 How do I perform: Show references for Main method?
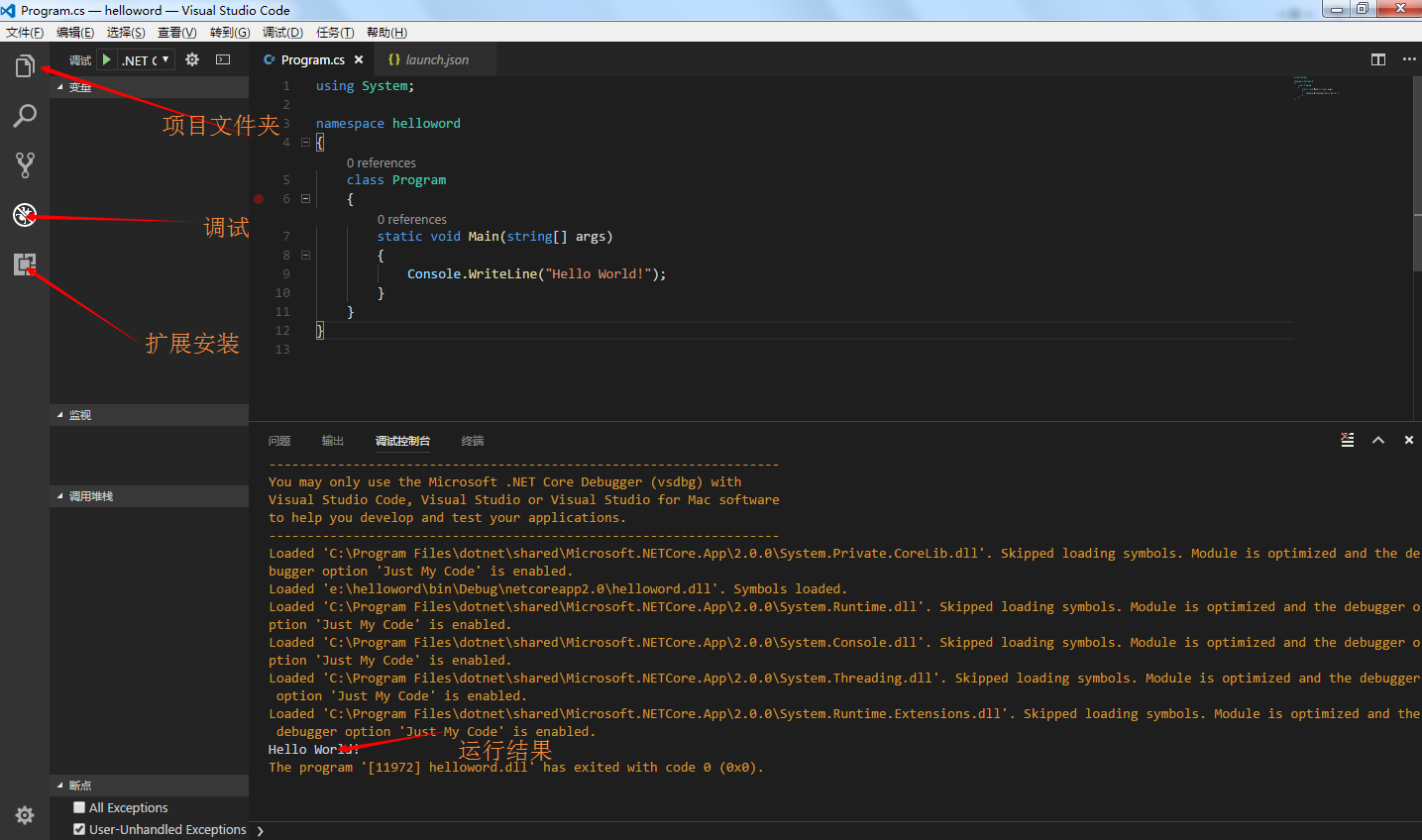[412, 219]
